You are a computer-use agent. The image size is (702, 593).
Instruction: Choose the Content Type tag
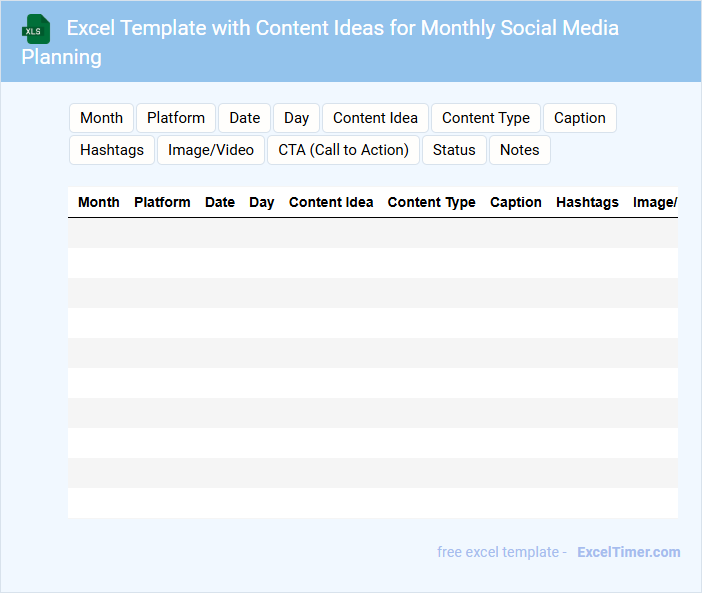pos(486,118)
